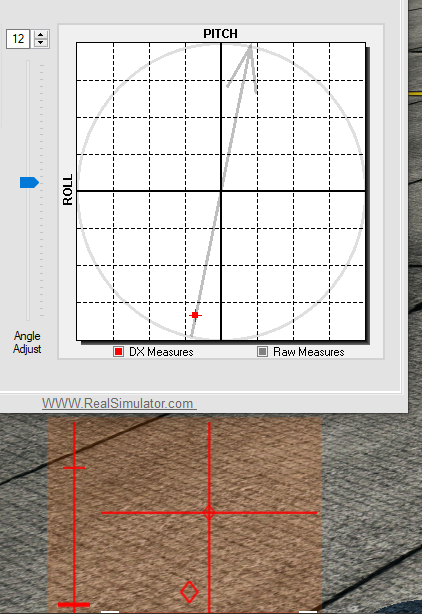Click the red DX Measures legend square
The height and width of the screenshot is (614, 422).
(x=119, y=352)
